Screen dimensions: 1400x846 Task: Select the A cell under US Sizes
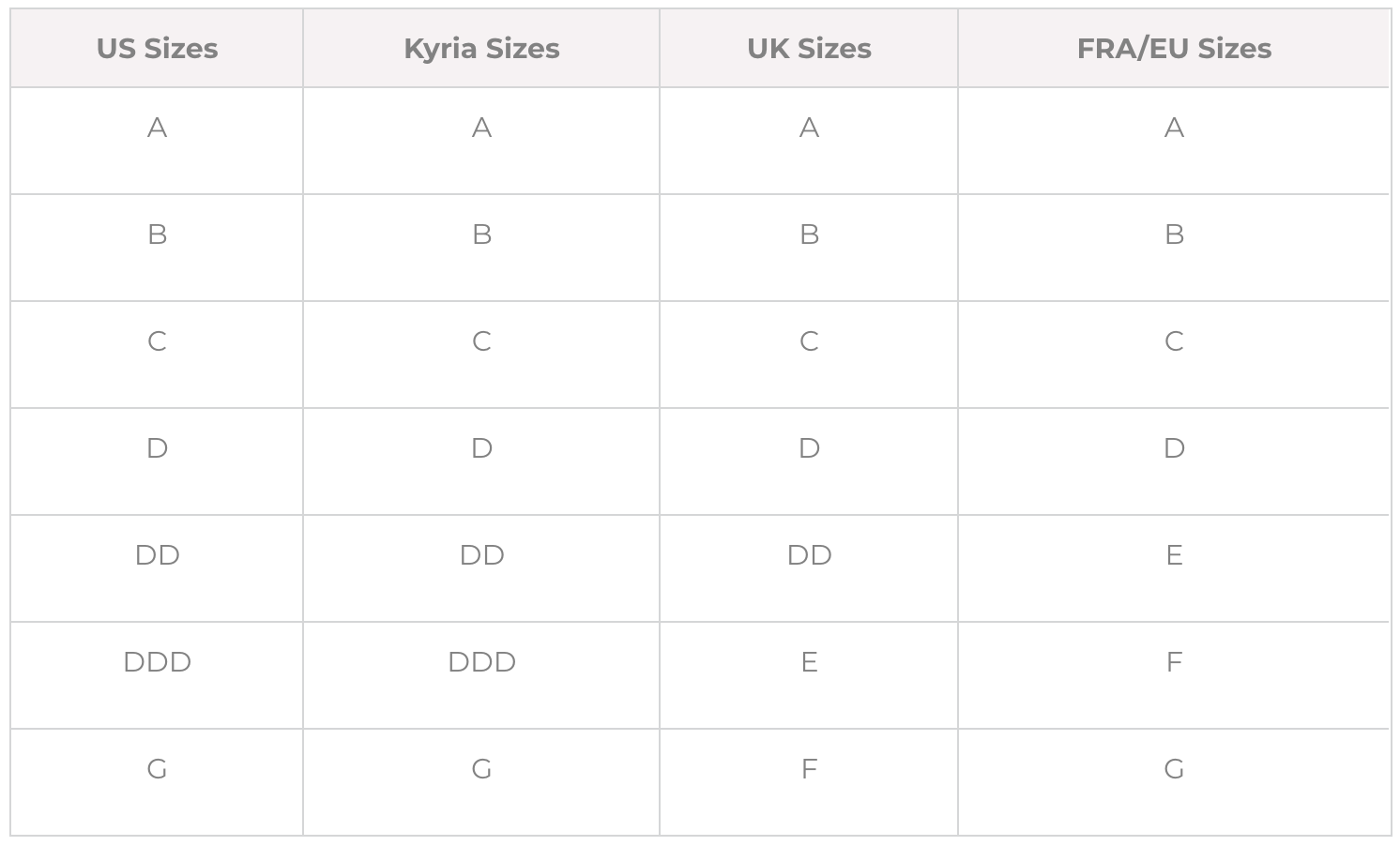[x=157, y=142]
